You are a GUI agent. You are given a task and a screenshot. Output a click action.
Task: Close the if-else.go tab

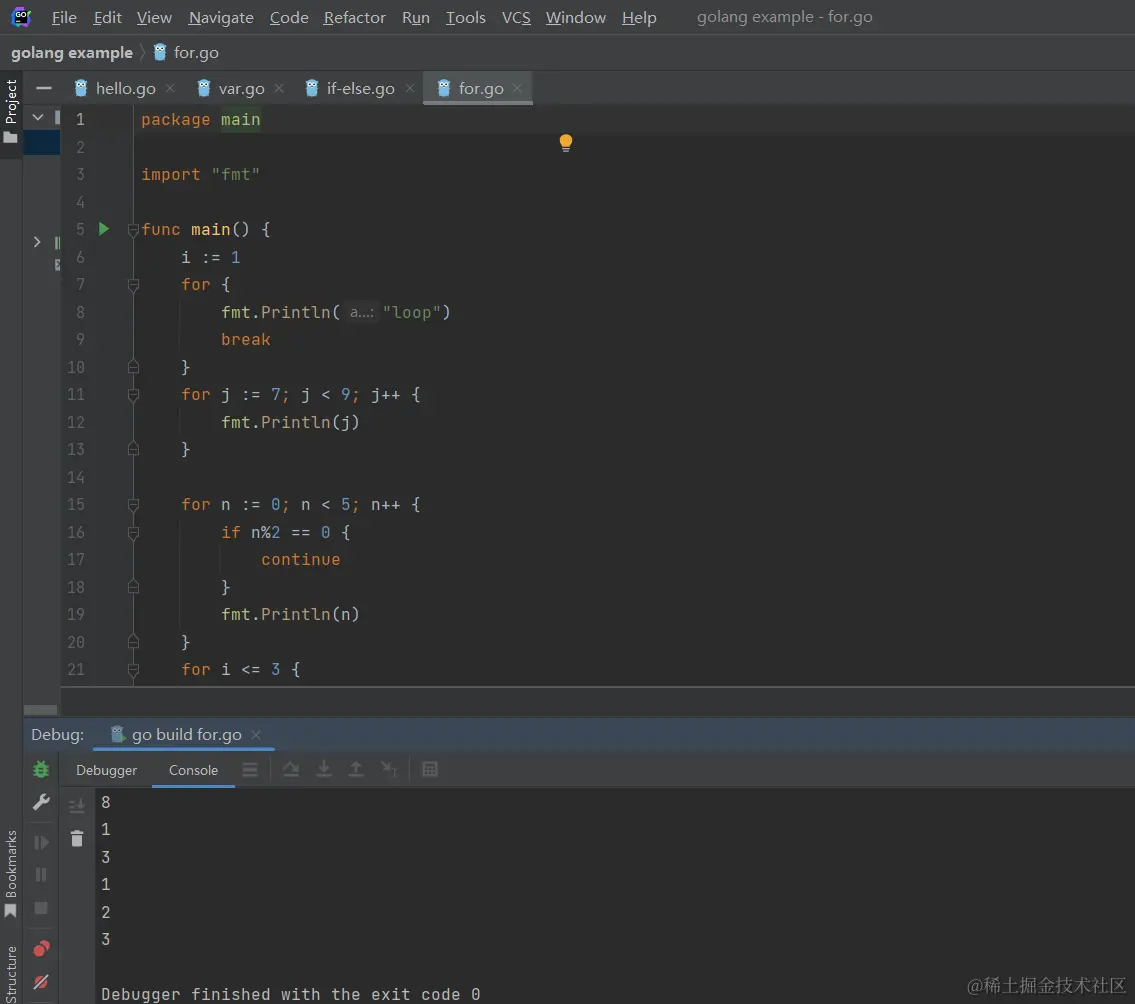410,88
